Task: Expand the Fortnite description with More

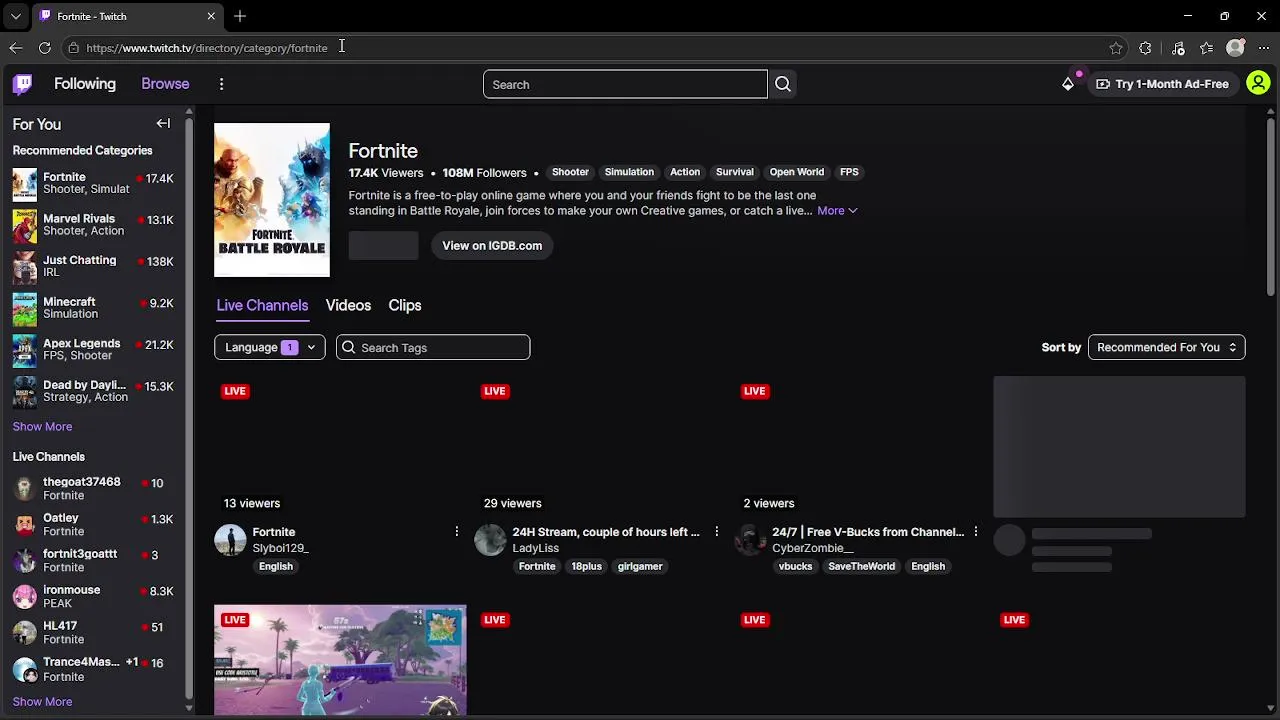Action: click(837, 211)
